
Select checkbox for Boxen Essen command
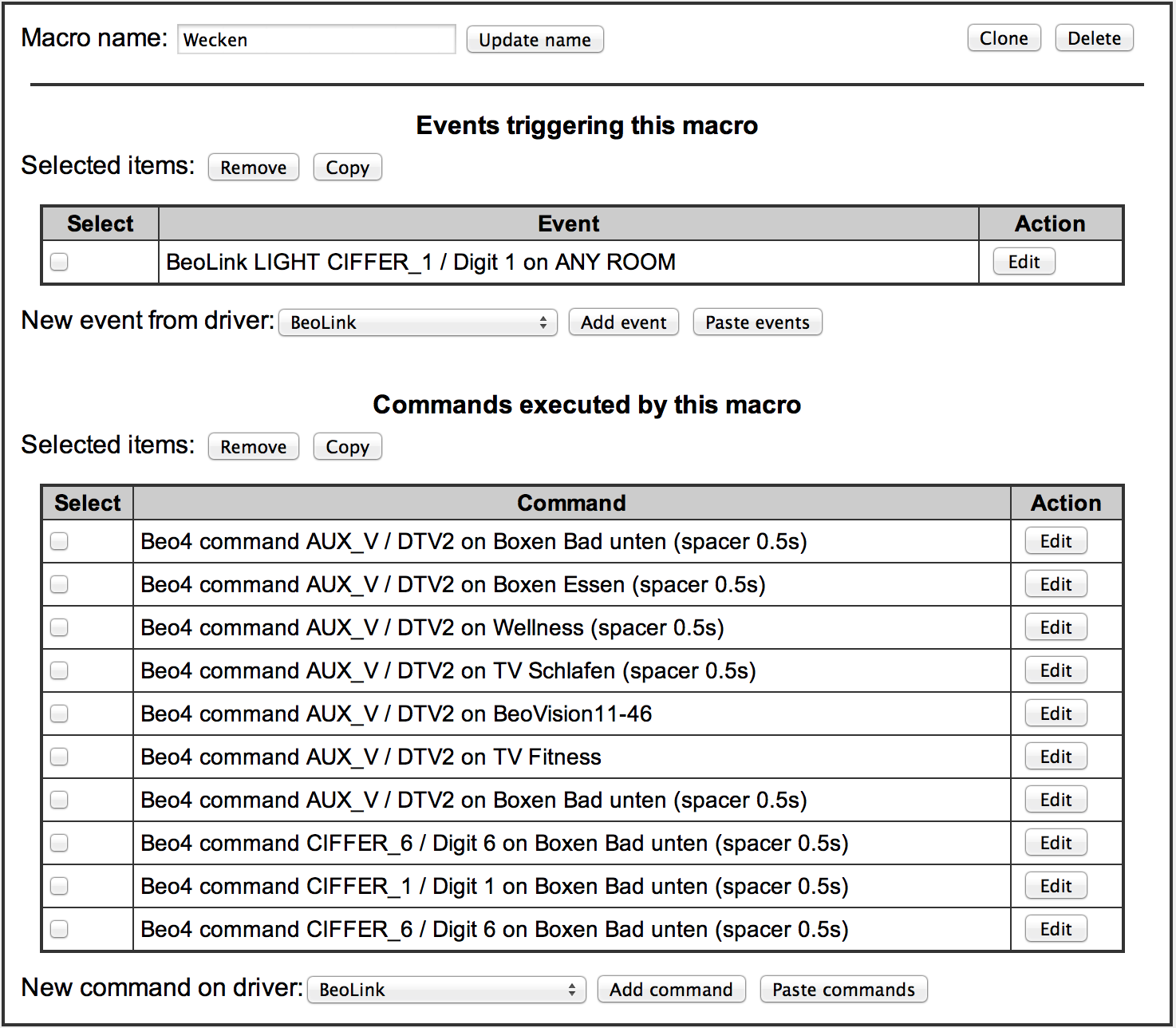59,584
